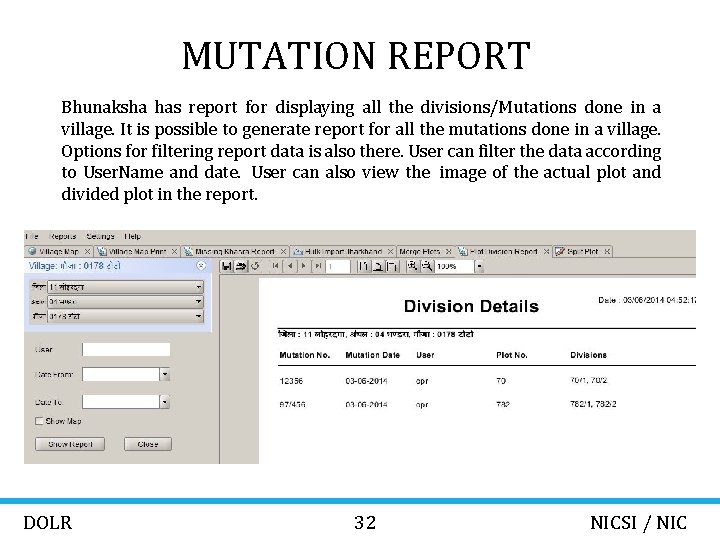Switch to the Bulk Import tab
Image resolution: width=720 pixels, height=540 pixels.
tap(343, 252)
